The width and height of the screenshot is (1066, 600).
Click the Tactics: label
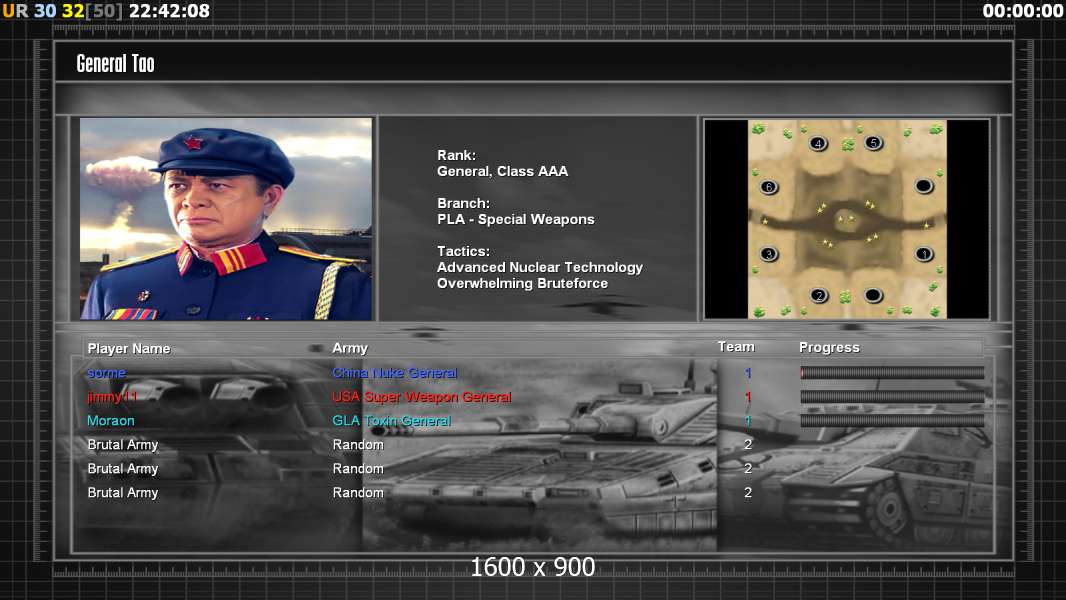pos(463,251)
